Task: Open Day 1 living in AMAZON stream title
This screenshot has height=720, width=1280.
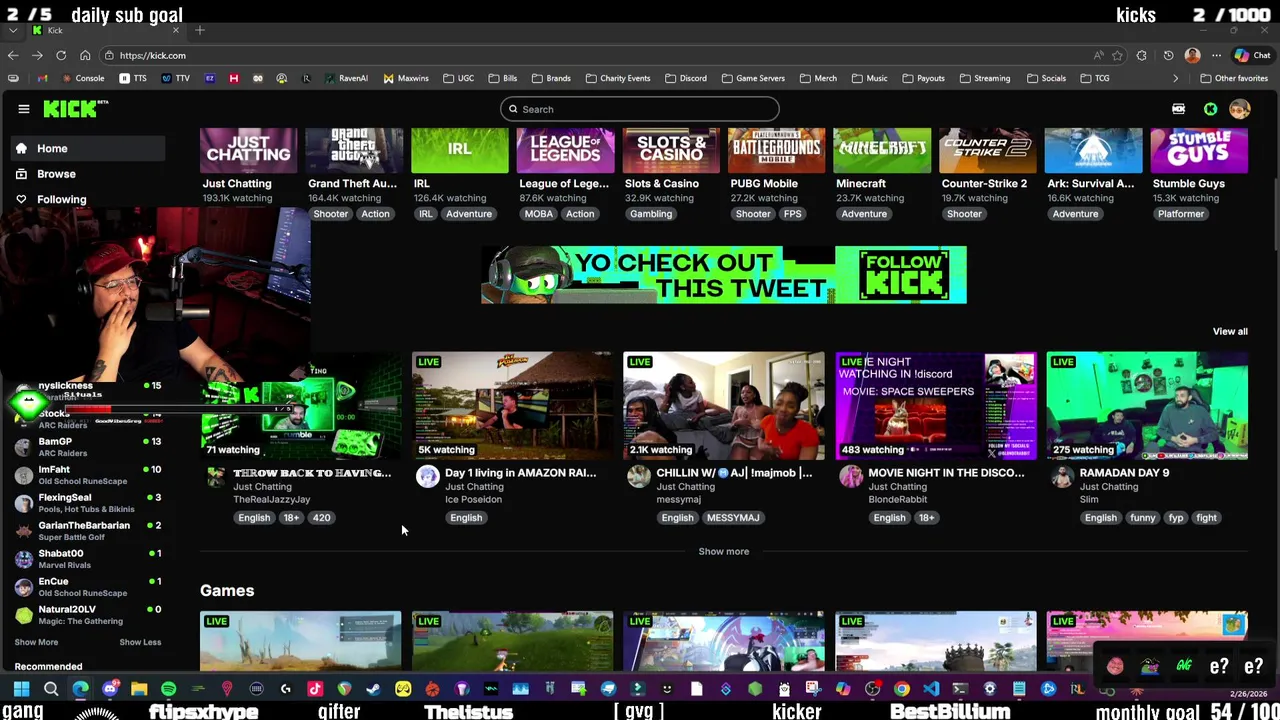Action: [520, 472]
